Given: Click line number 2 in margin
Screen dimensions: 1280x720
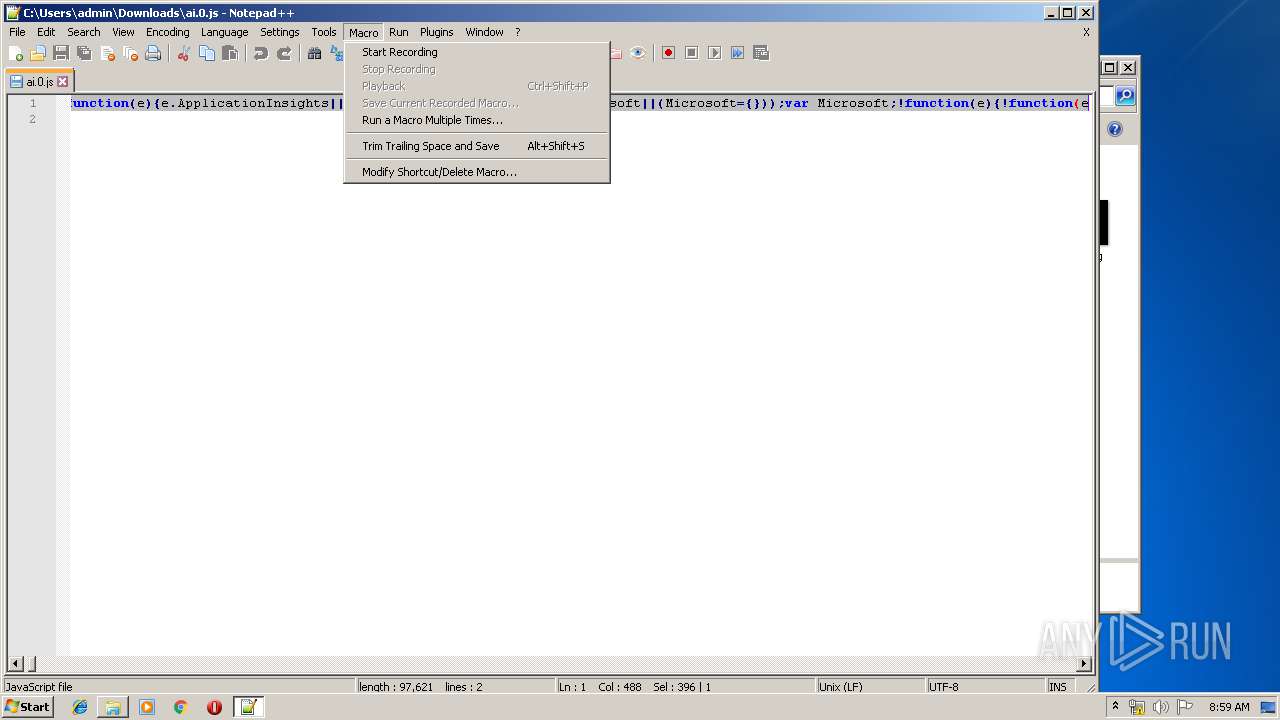Looking at the screenshot, I should (x=32, y=119).
